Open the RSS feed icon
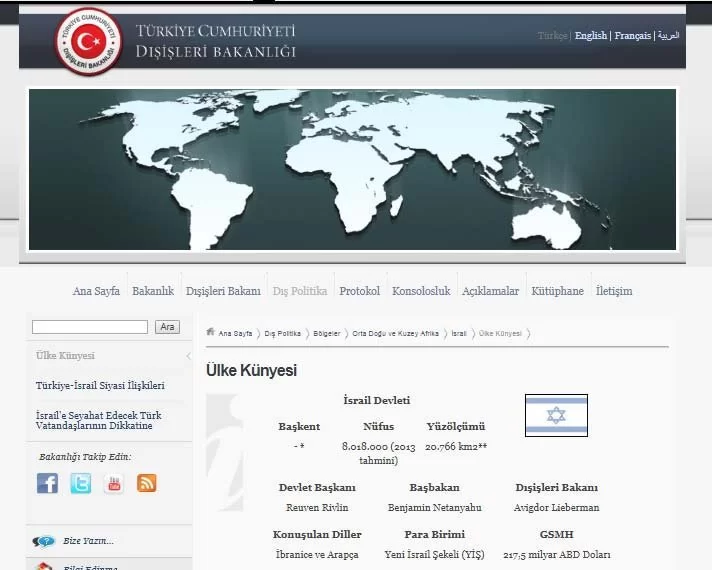The width and height of the screenshot is (712, 570). click(147, 483)
